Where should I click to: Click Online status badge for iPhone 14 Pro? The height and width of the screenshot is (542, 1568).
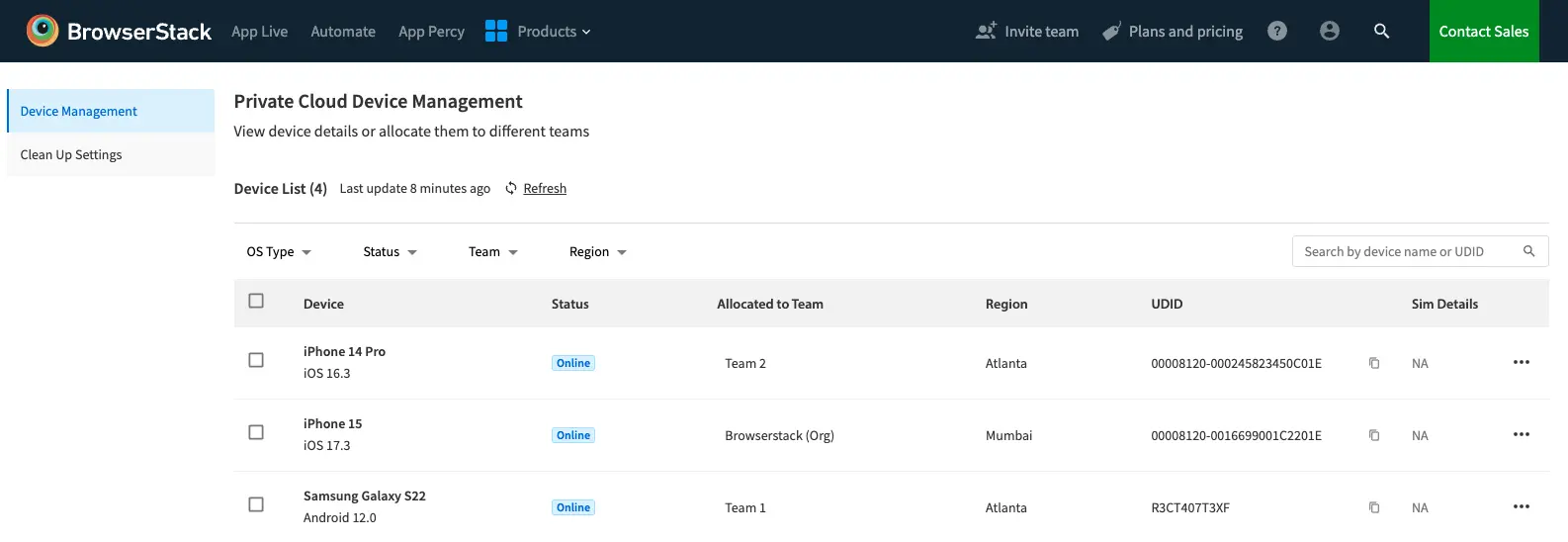(x=573, y=363)
